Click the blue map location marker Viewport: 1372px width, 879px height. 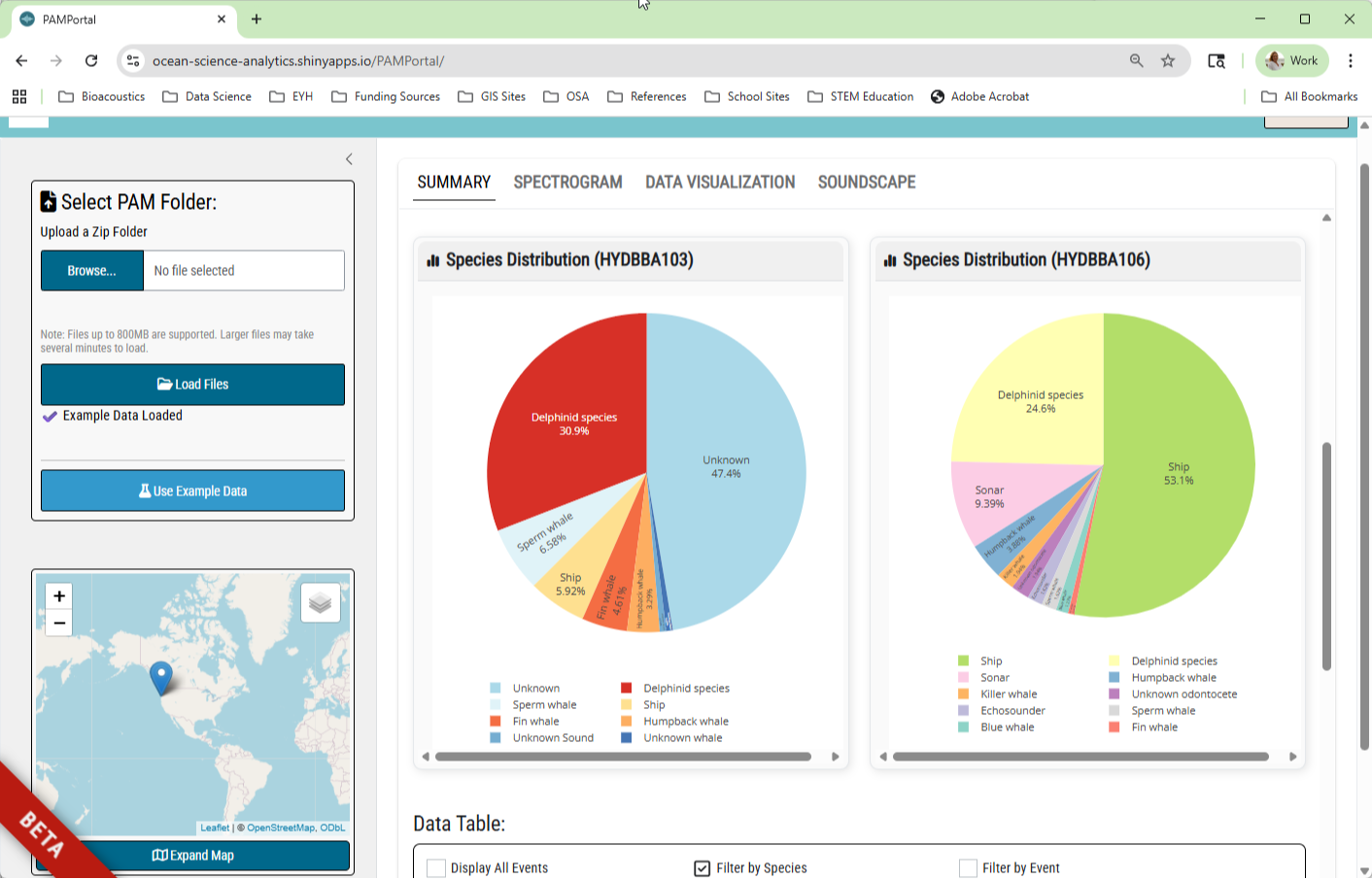pyautogui.click(x=161, y=678)
